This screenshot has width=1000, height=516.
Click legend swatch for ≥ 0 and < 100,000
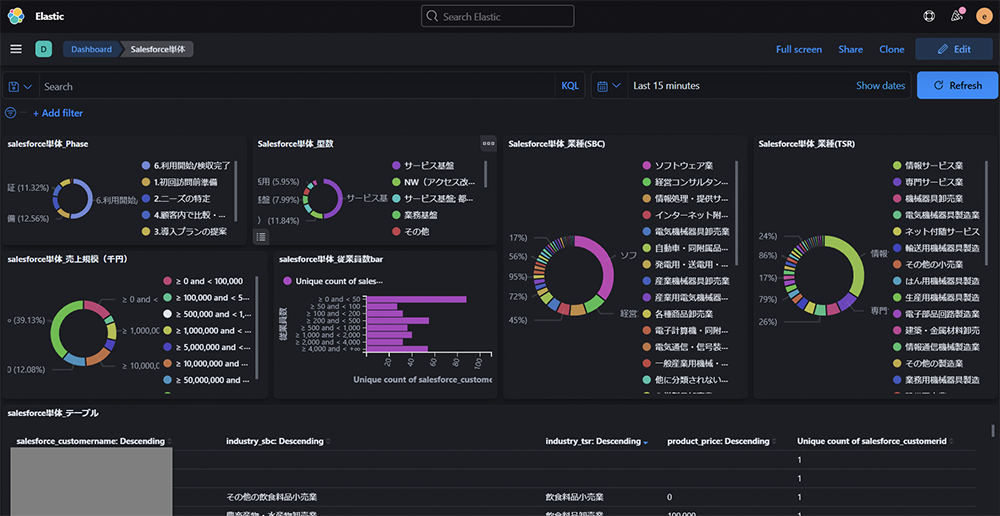(x=168, y=281)
